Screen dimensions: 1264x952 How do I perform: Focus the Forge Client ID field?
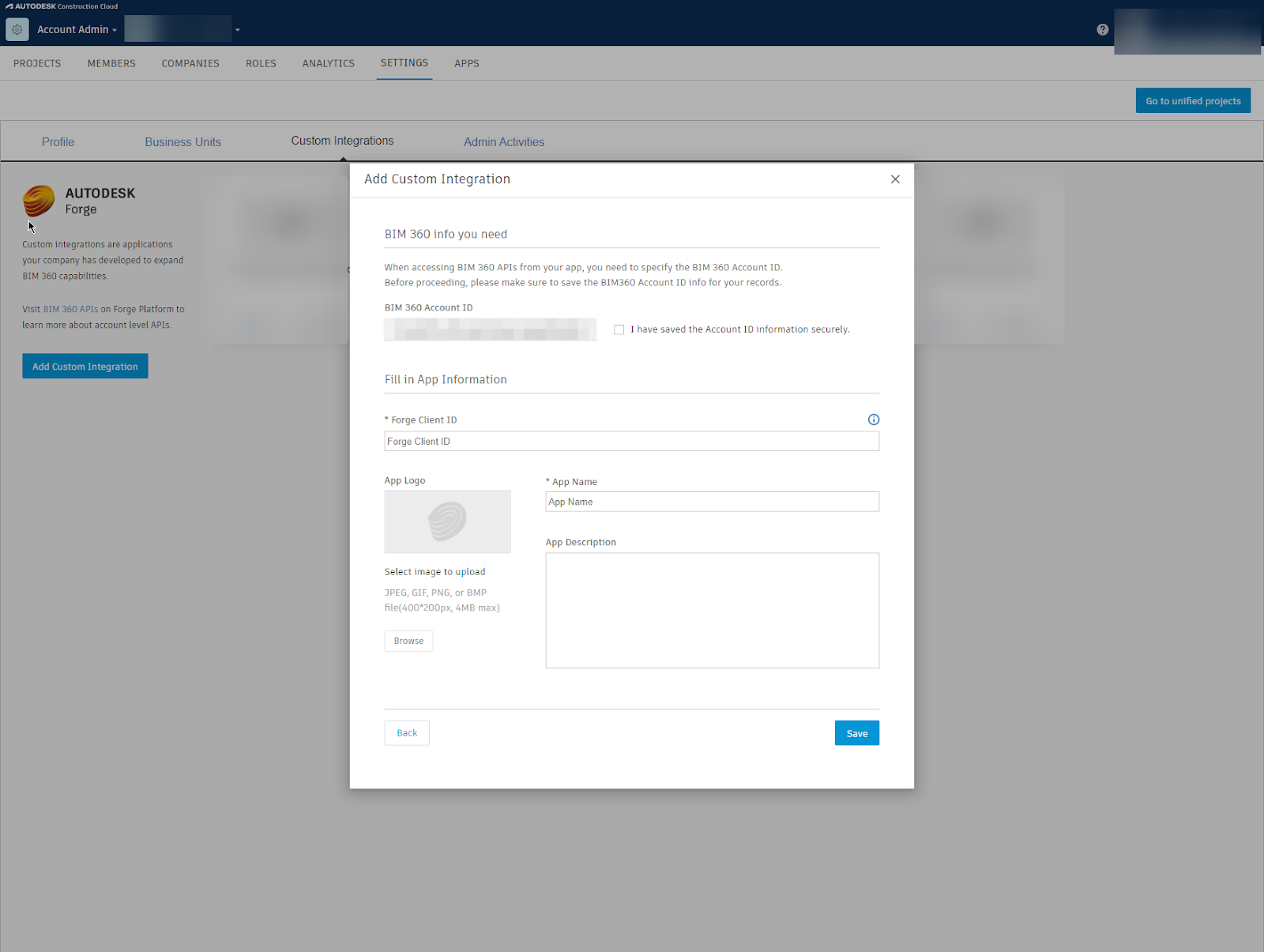(632, 441)
